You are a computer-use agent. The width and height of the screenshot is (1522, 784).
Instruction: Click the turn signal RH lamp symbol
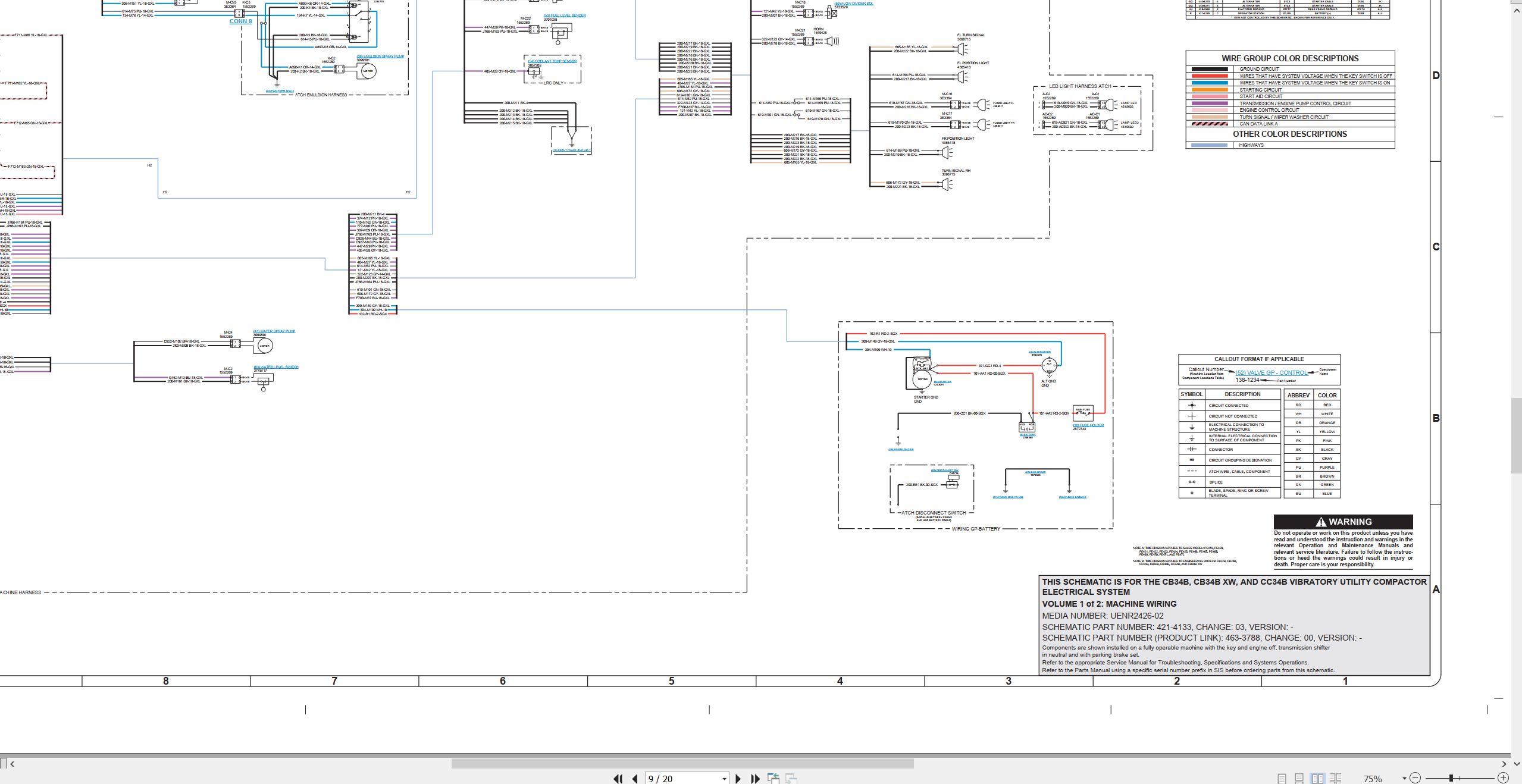coord(946,185)
